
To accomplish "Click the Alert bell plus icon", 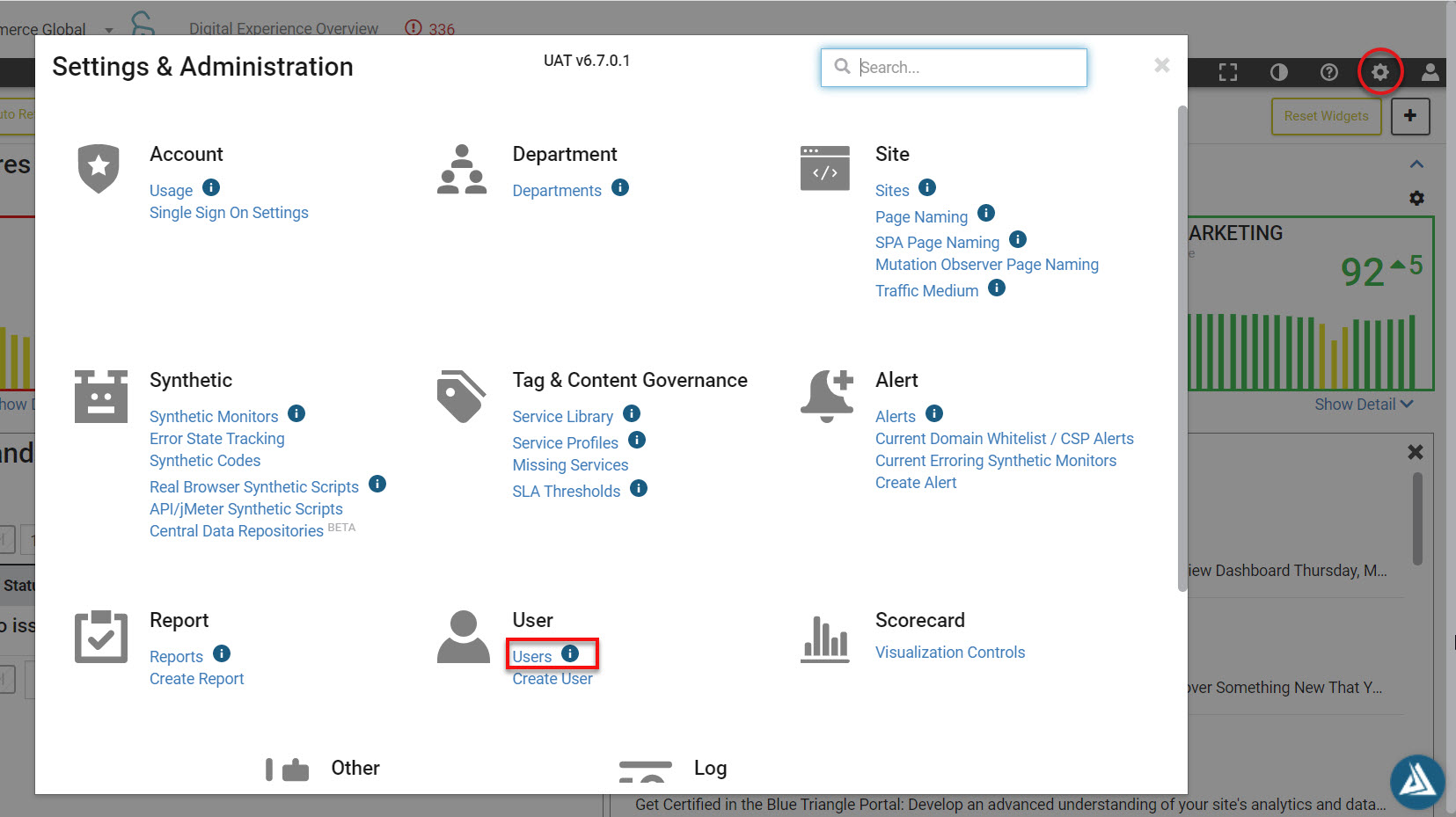I will pos(827,396).
